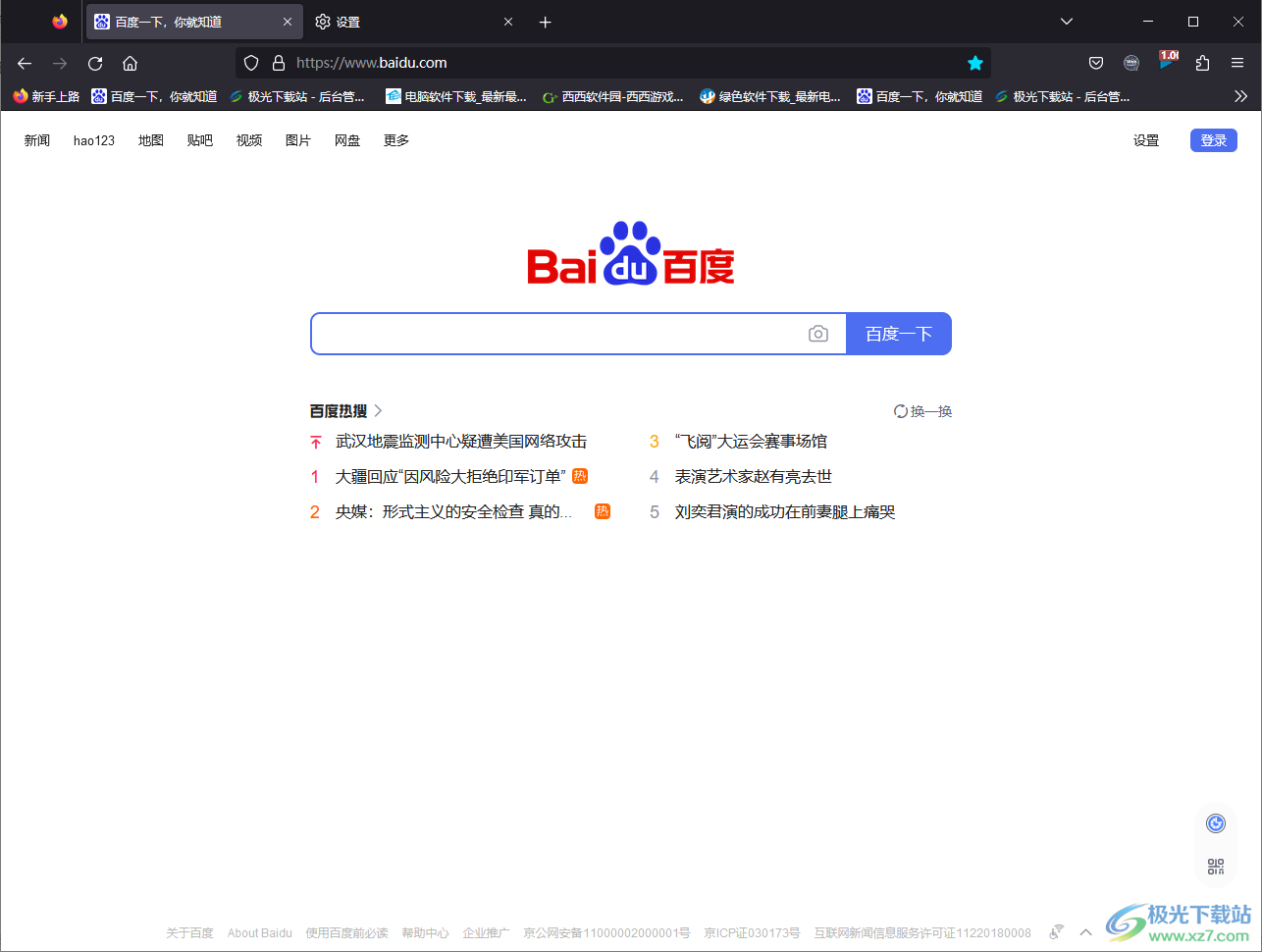Click the footer accessibility icon
Viewport: 1262px width, 952px height.
[1057, 932]
